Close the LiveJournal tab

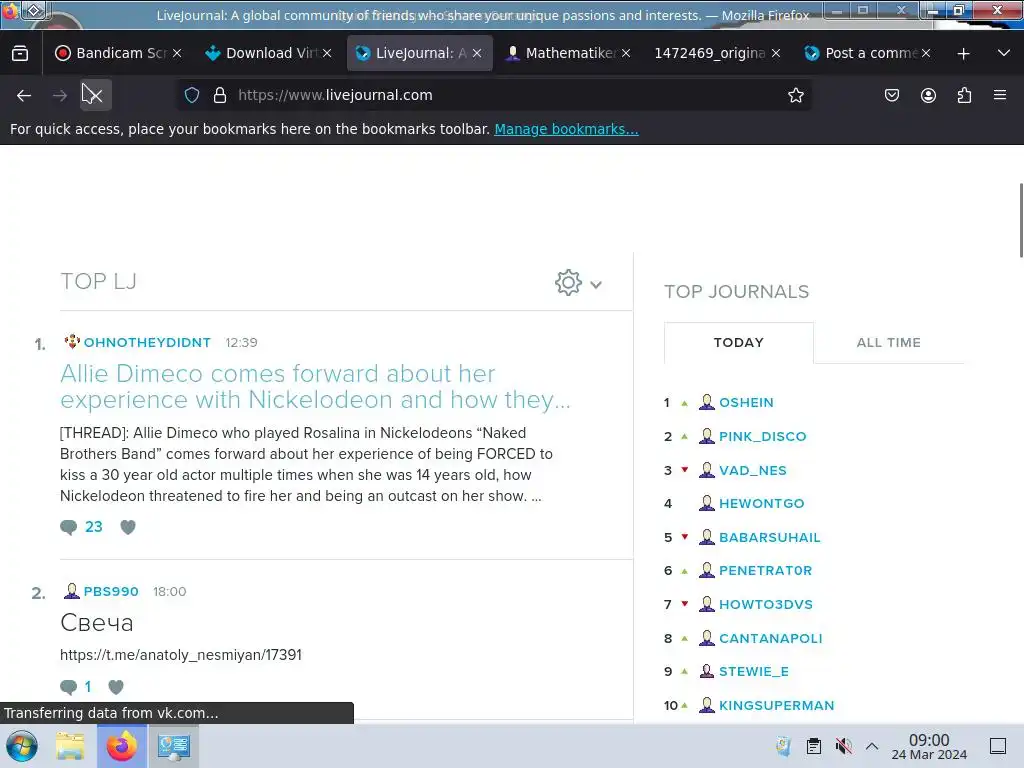coord(477,54)
